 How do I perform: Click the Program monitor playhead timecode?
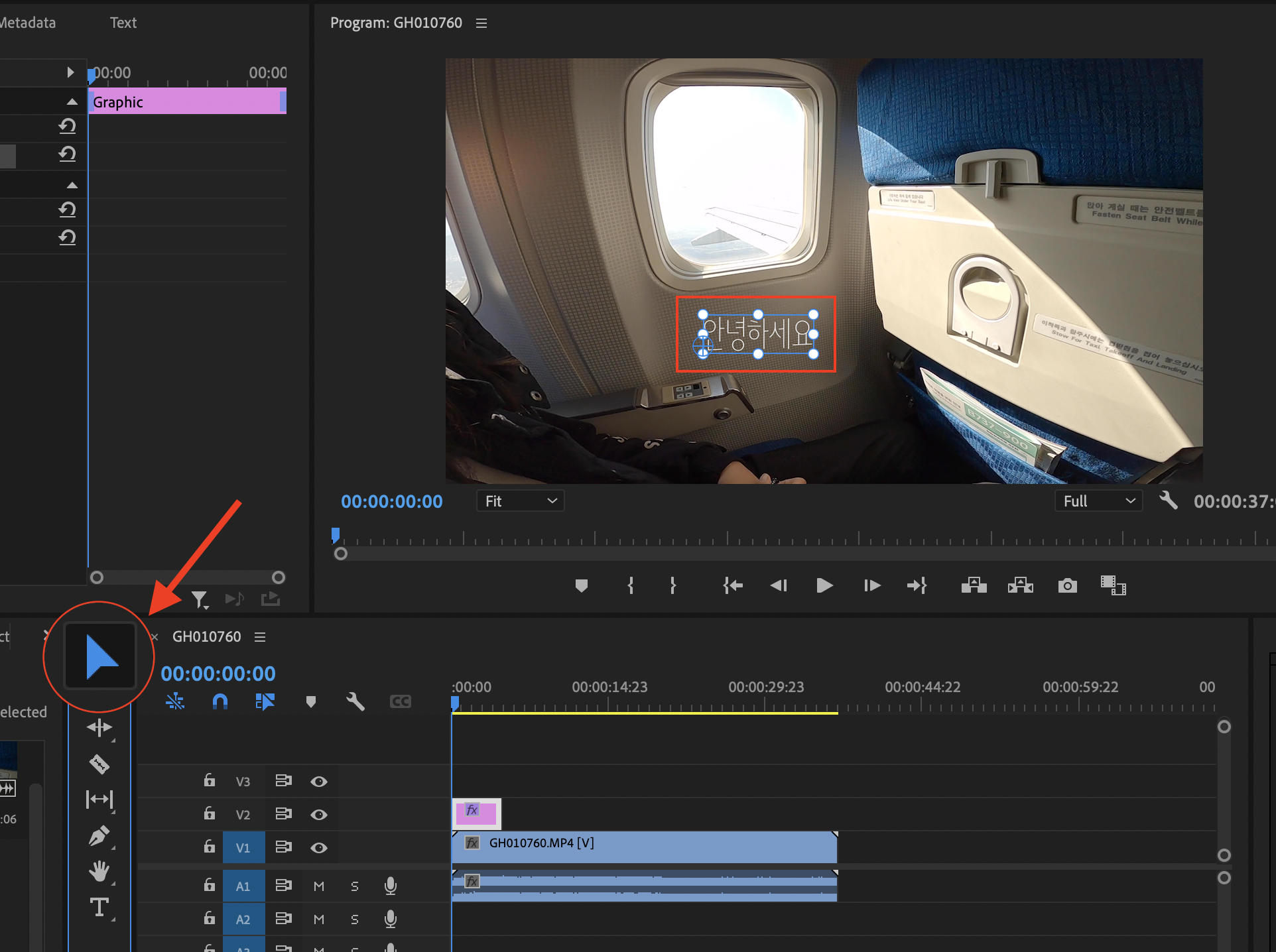[391, 502]
